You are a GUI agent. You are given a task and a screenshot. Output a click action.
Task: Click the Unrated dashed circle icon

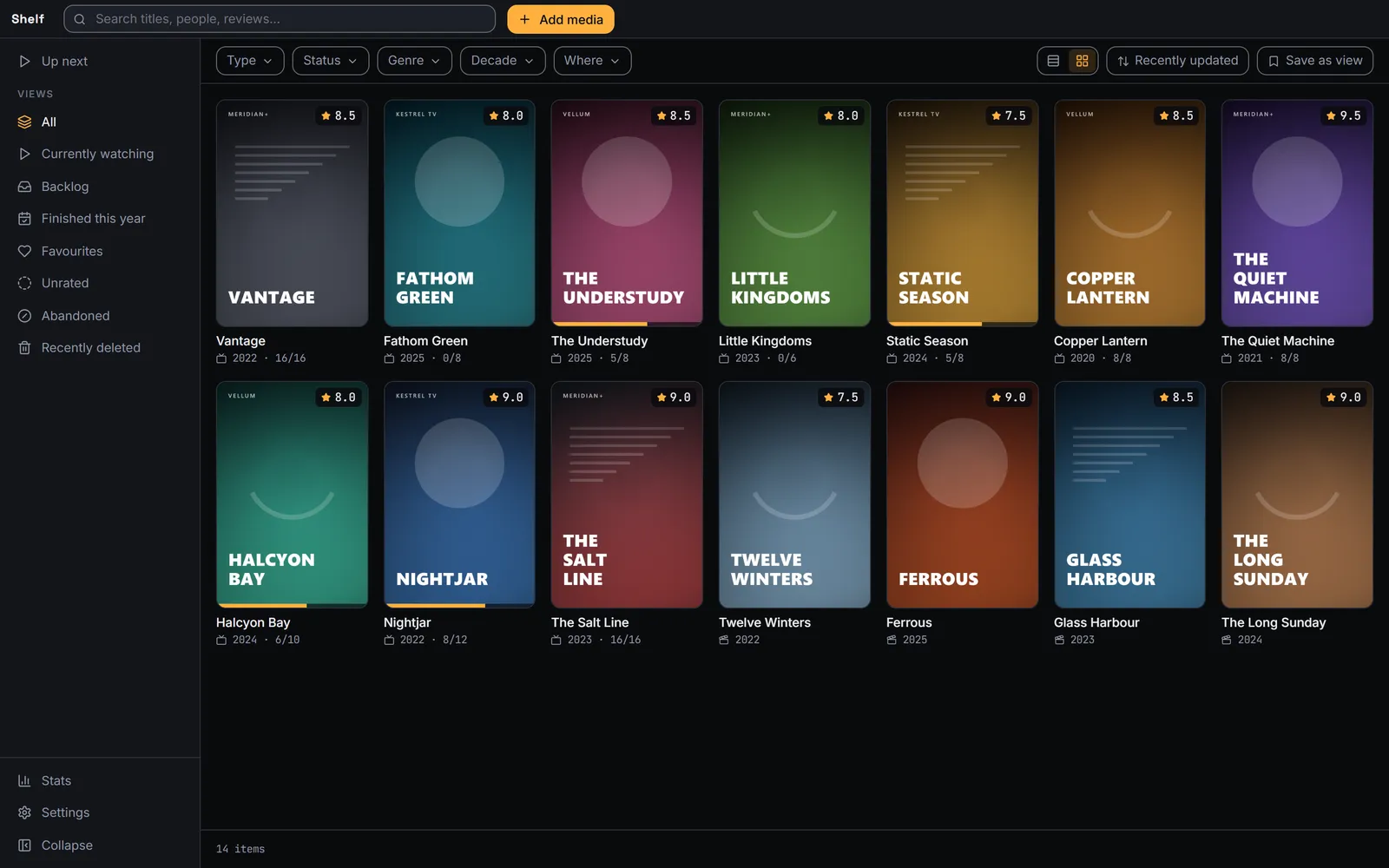tap(24, 283)
